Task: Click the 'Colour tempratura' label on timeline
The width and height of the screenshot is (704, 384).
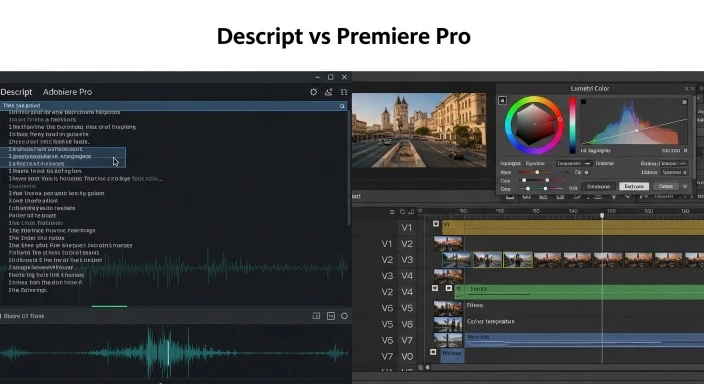Action: (490, 322)
